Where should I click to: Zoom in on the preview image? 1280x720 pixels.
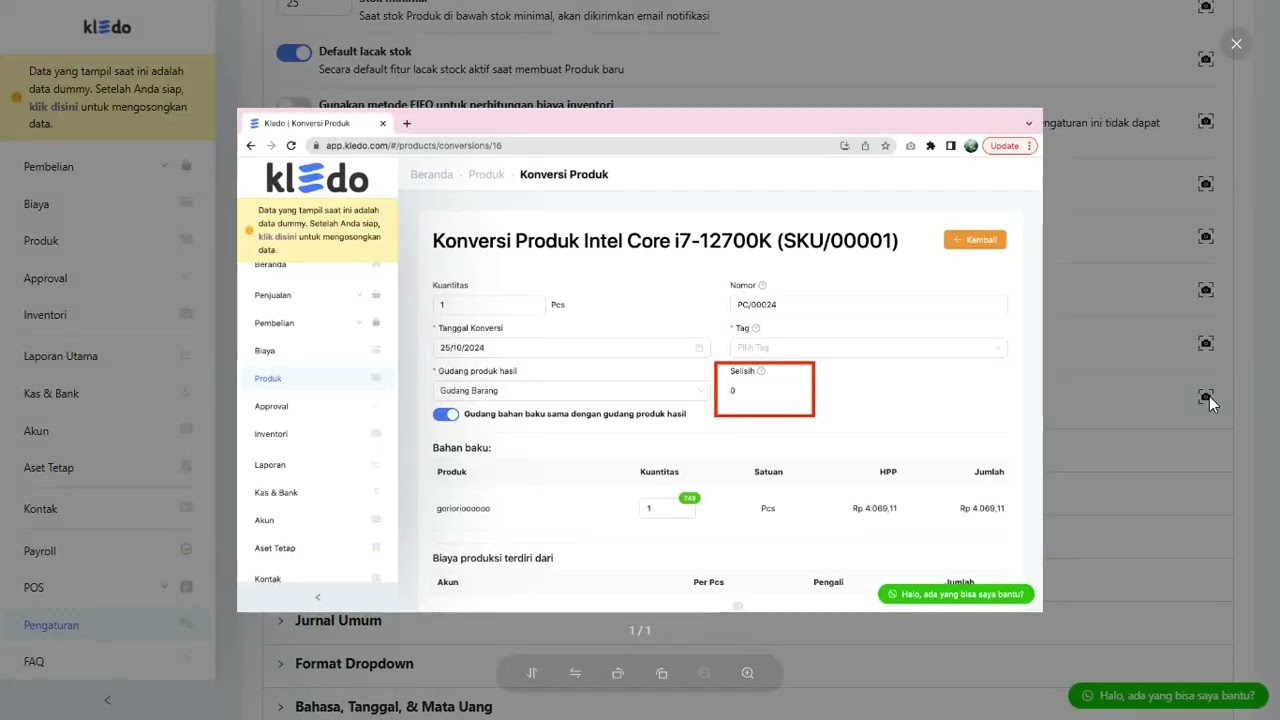(x=747, y=673)
